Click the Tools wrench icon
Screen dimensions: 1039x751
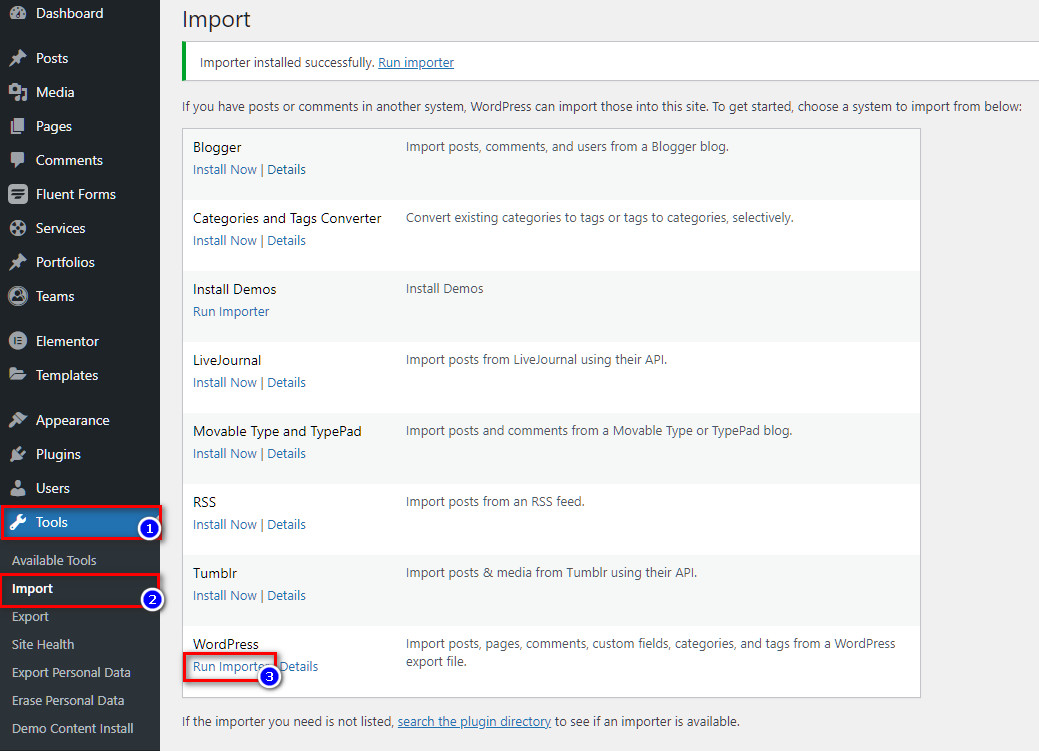[x=18, y=522]
